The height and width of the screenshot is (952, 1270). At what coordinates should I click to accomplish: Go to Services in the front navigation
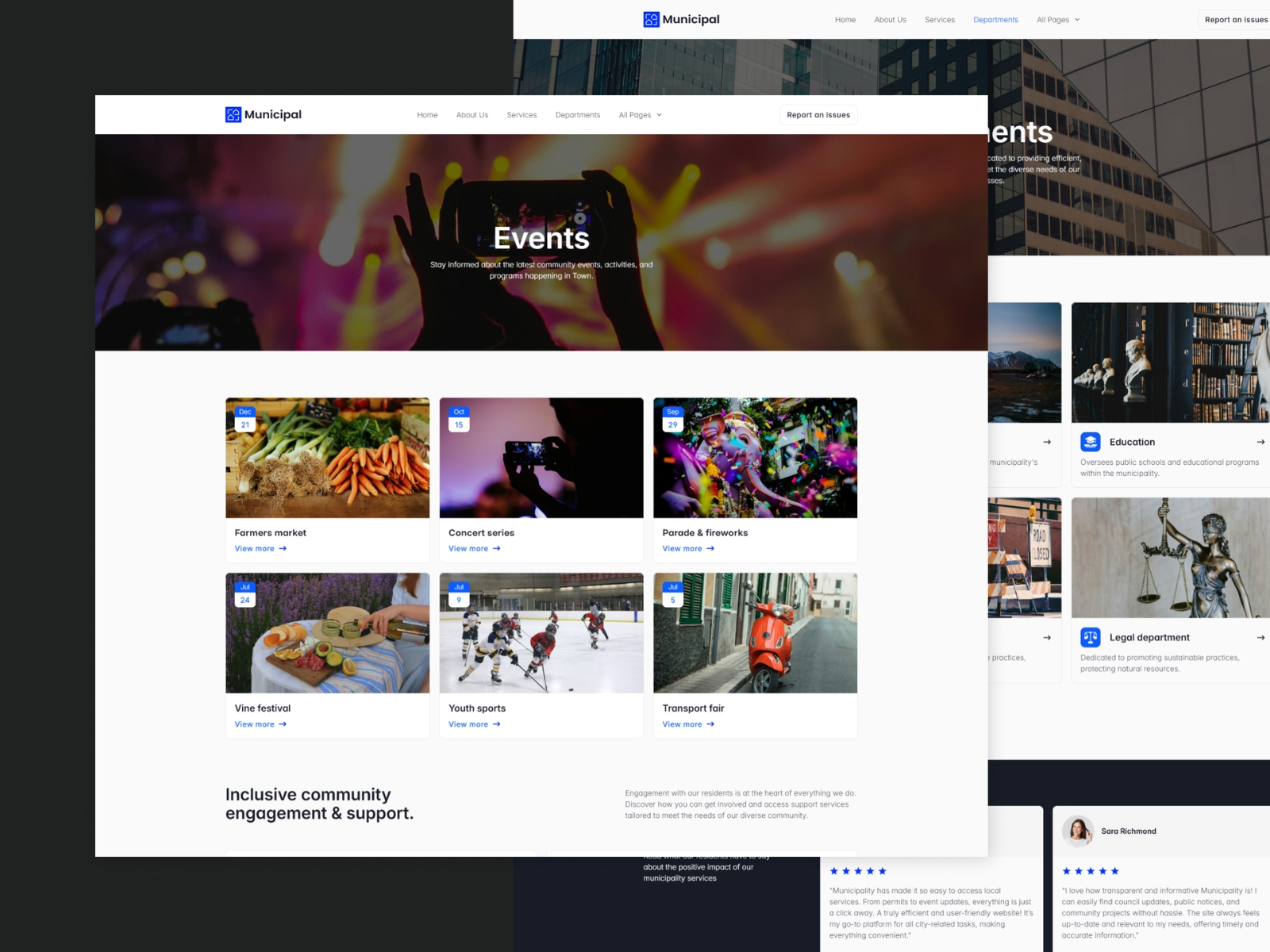point(521,115)
